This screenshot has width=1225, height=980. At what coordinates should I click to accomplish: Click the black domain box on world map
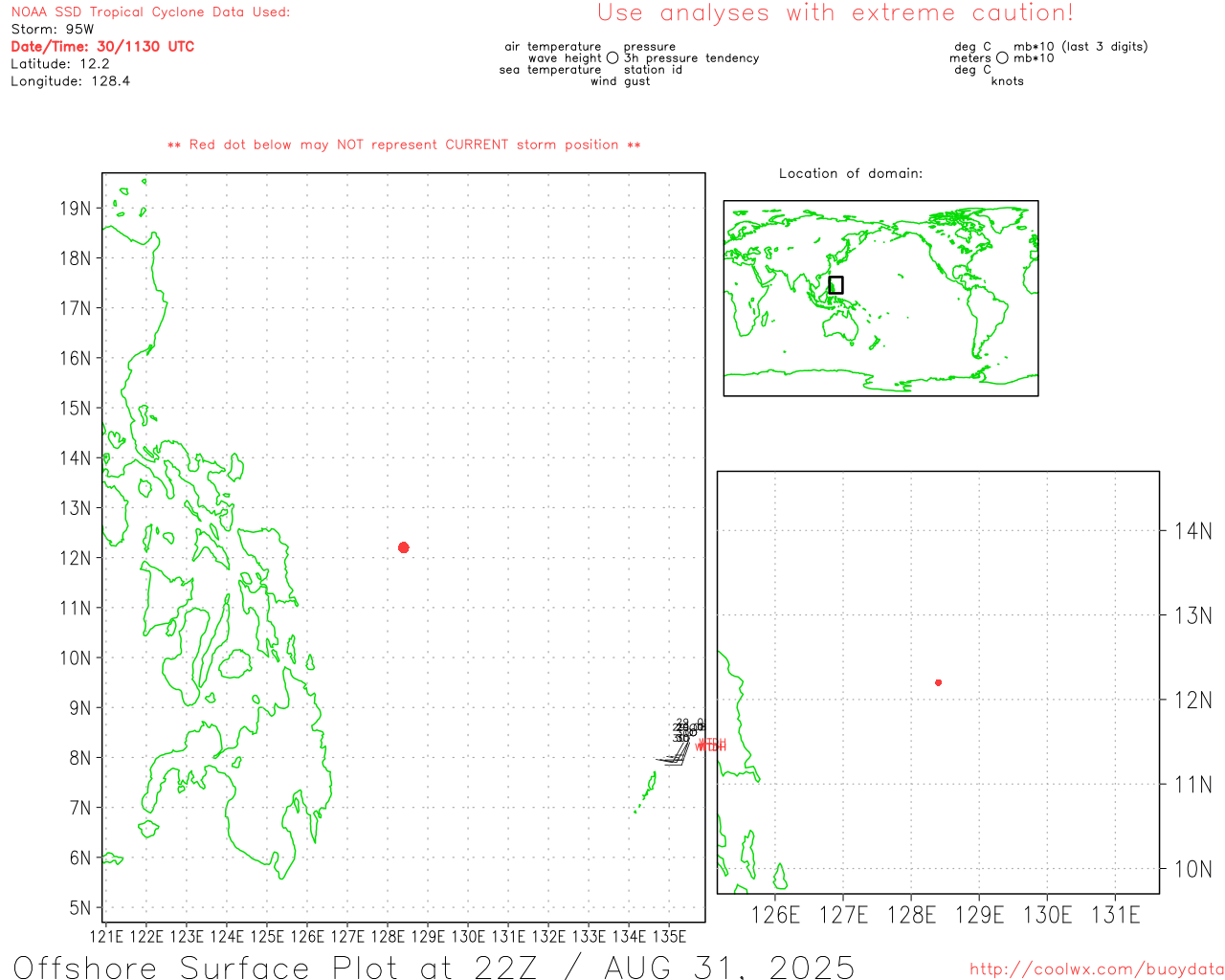coord(835,285)
